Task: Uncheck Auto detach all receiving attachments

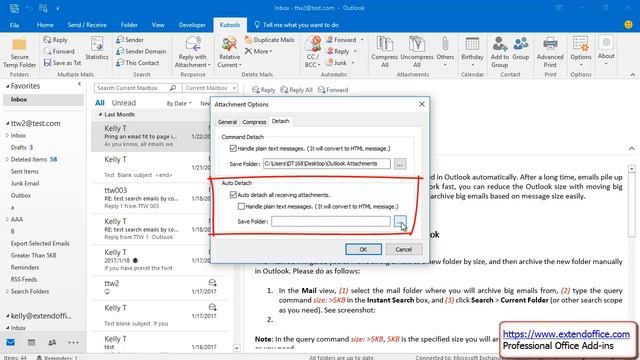Action: click(x=233, y=195)
